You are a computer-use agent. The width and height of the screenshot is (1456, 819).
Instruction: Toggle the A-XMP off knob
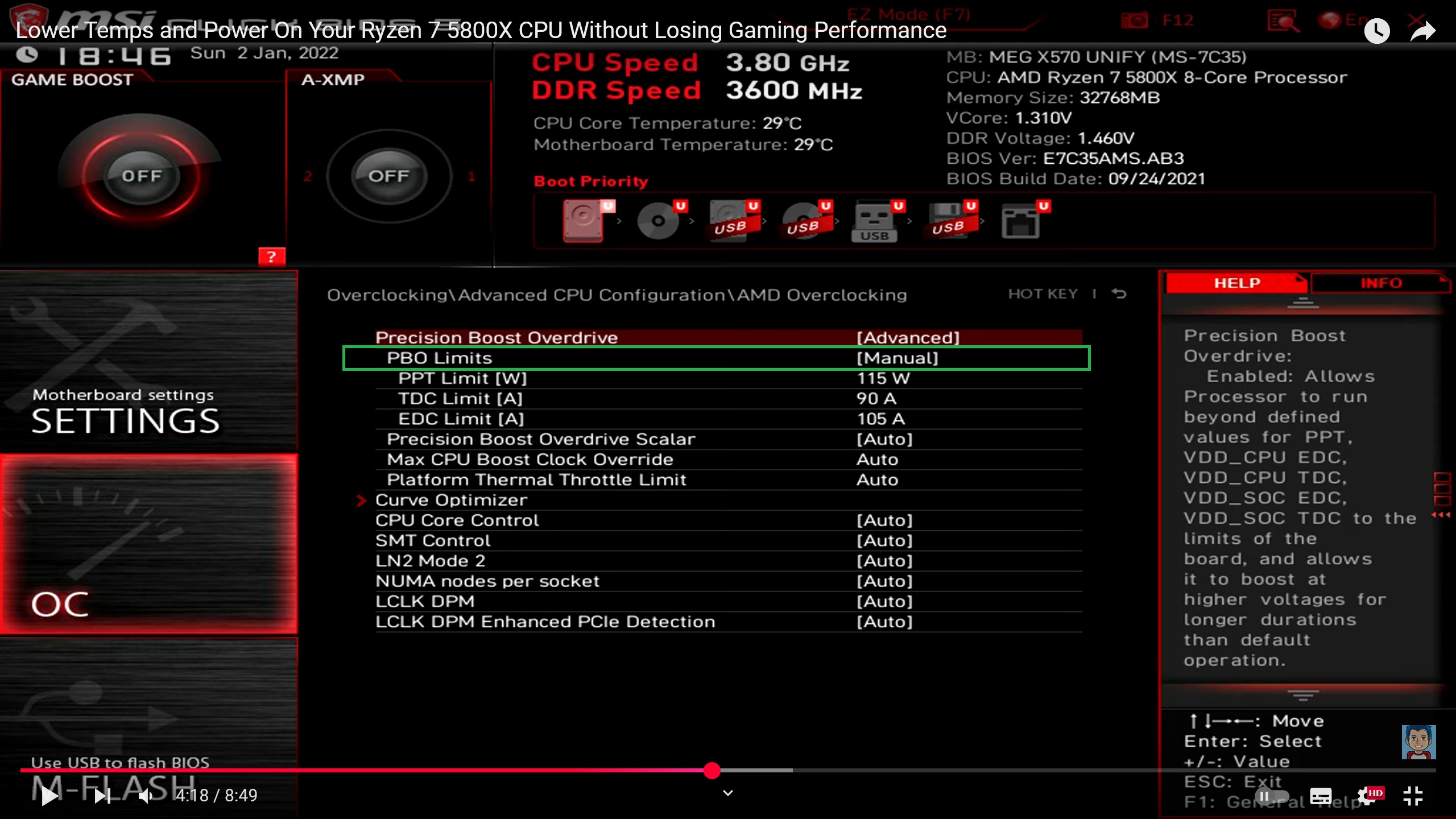[388, 176]
